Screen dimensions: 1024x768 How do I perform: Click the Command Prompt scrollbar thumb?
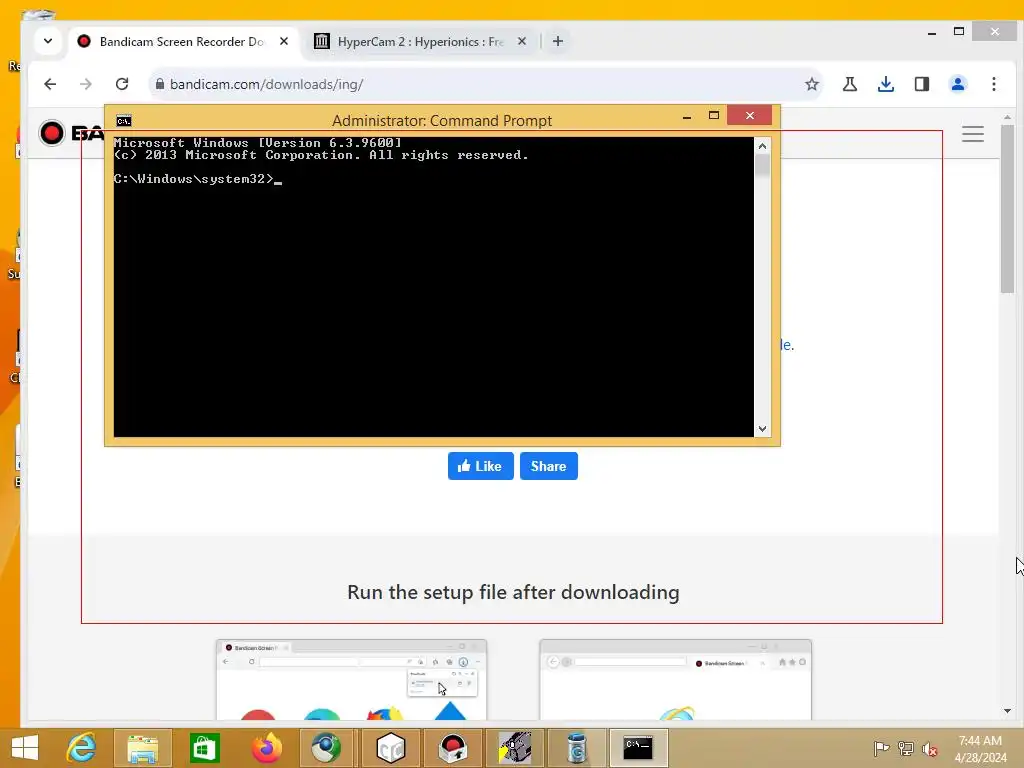coord(762,166)
